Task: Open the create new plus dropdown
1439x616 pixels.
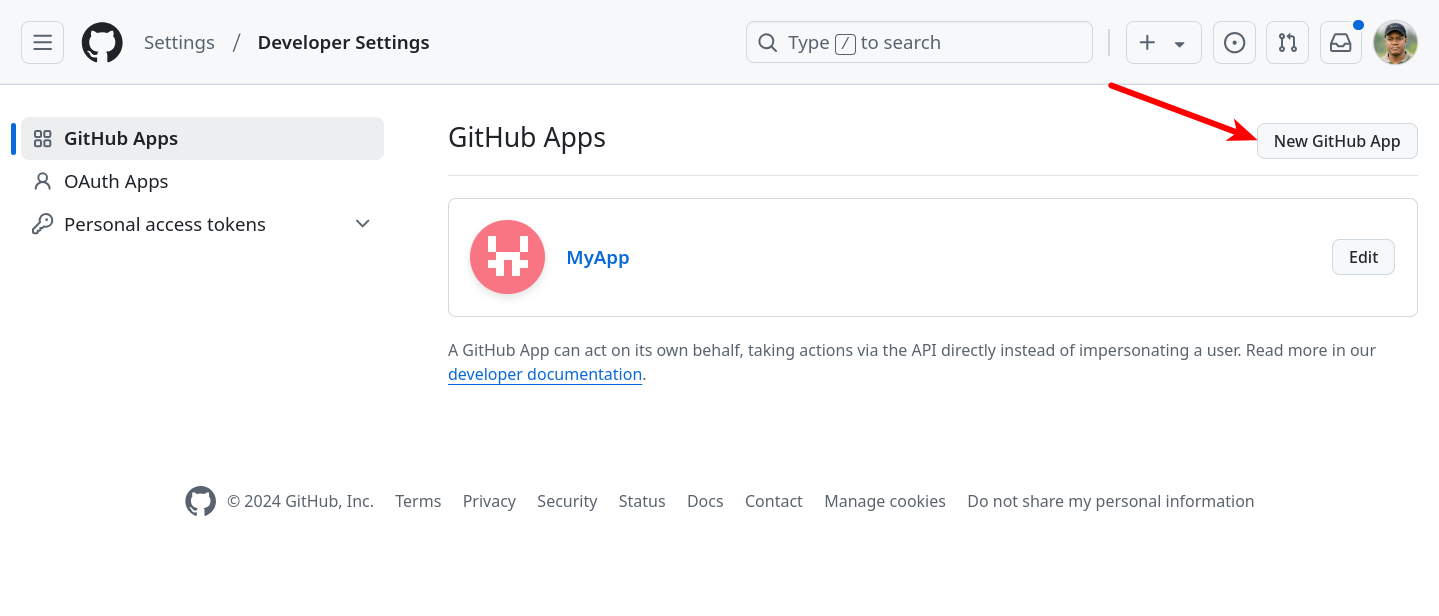Action: pyautogui.click(x=1163, y=43)
